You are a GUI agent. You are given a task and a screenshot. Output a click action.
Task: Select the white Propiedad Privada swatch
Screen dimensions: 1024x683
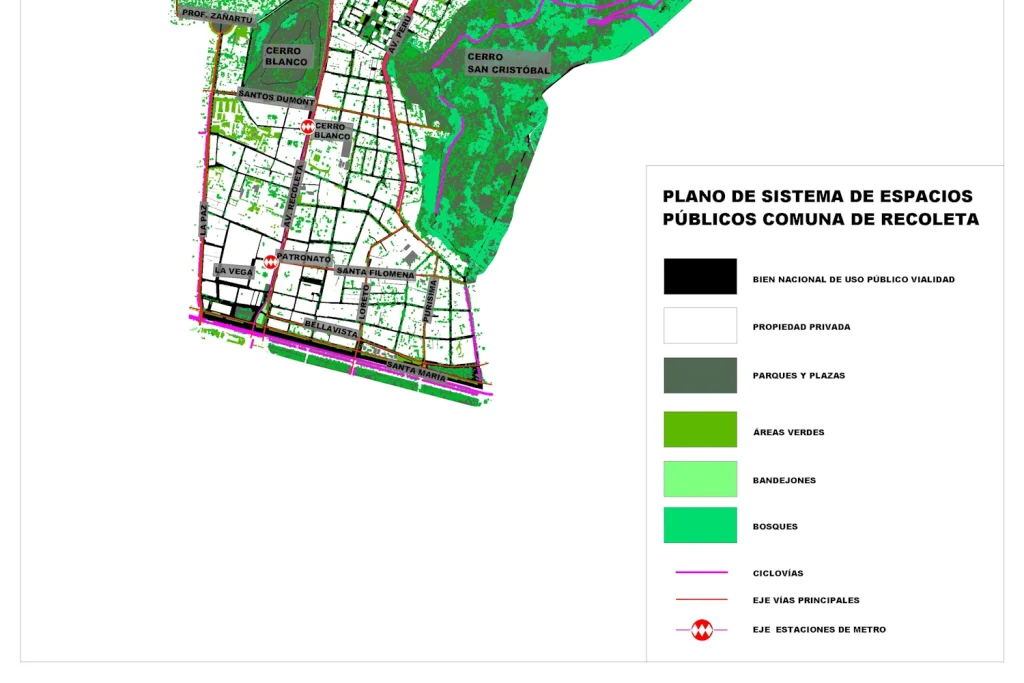700,326
